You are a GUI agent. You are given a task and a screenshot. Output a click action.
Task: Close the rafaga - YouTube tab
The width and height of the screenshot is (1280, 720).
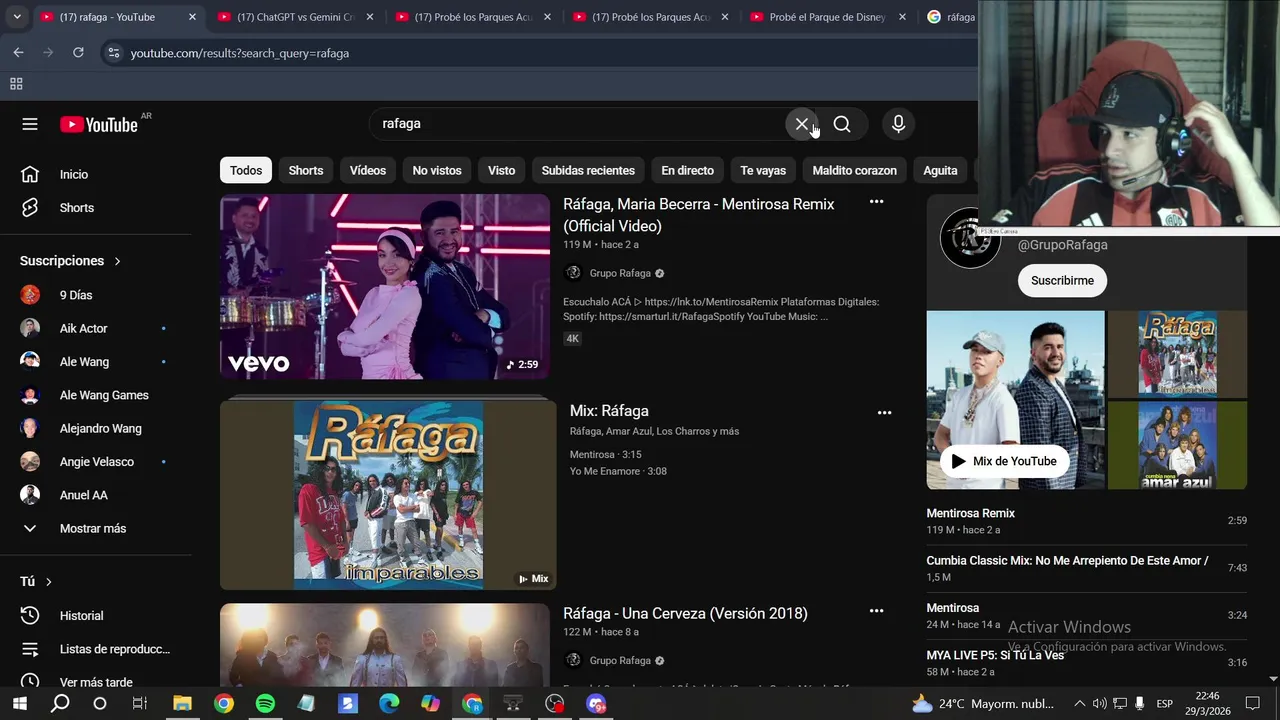192,17
